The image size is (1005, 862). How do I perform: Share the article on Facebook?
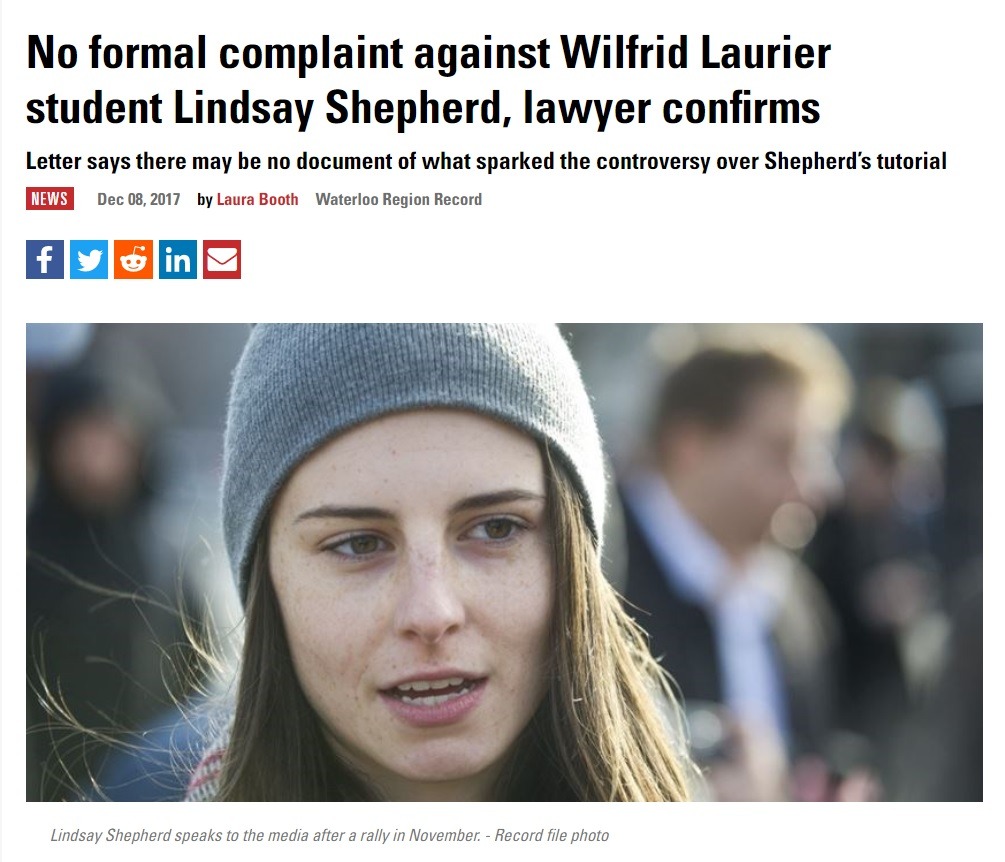click(45, 260)
